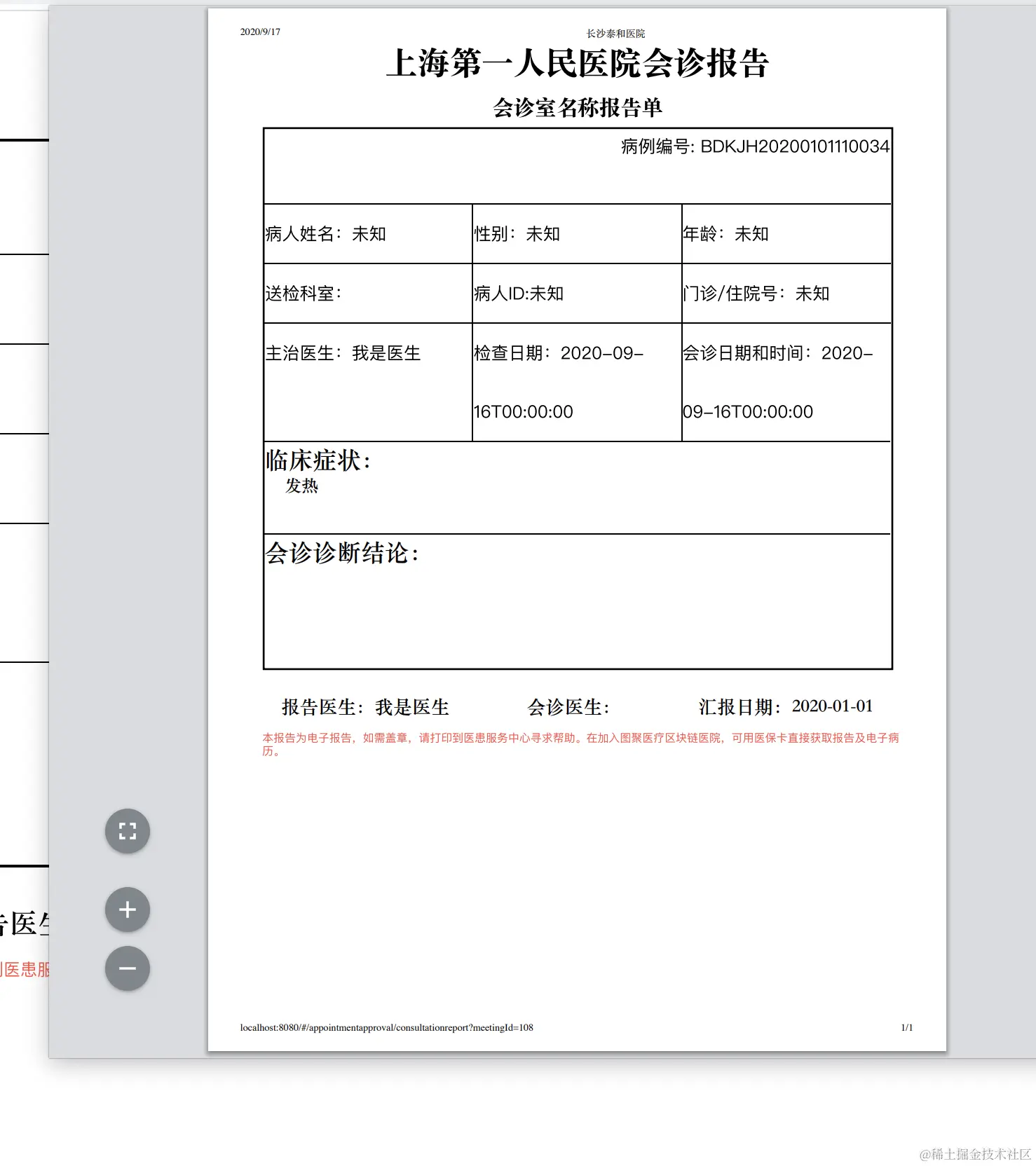Select the 病人ID:未知 cell
This screenshot has height=1166, width=1036.
pyautogui.click(x=577, y=294)
